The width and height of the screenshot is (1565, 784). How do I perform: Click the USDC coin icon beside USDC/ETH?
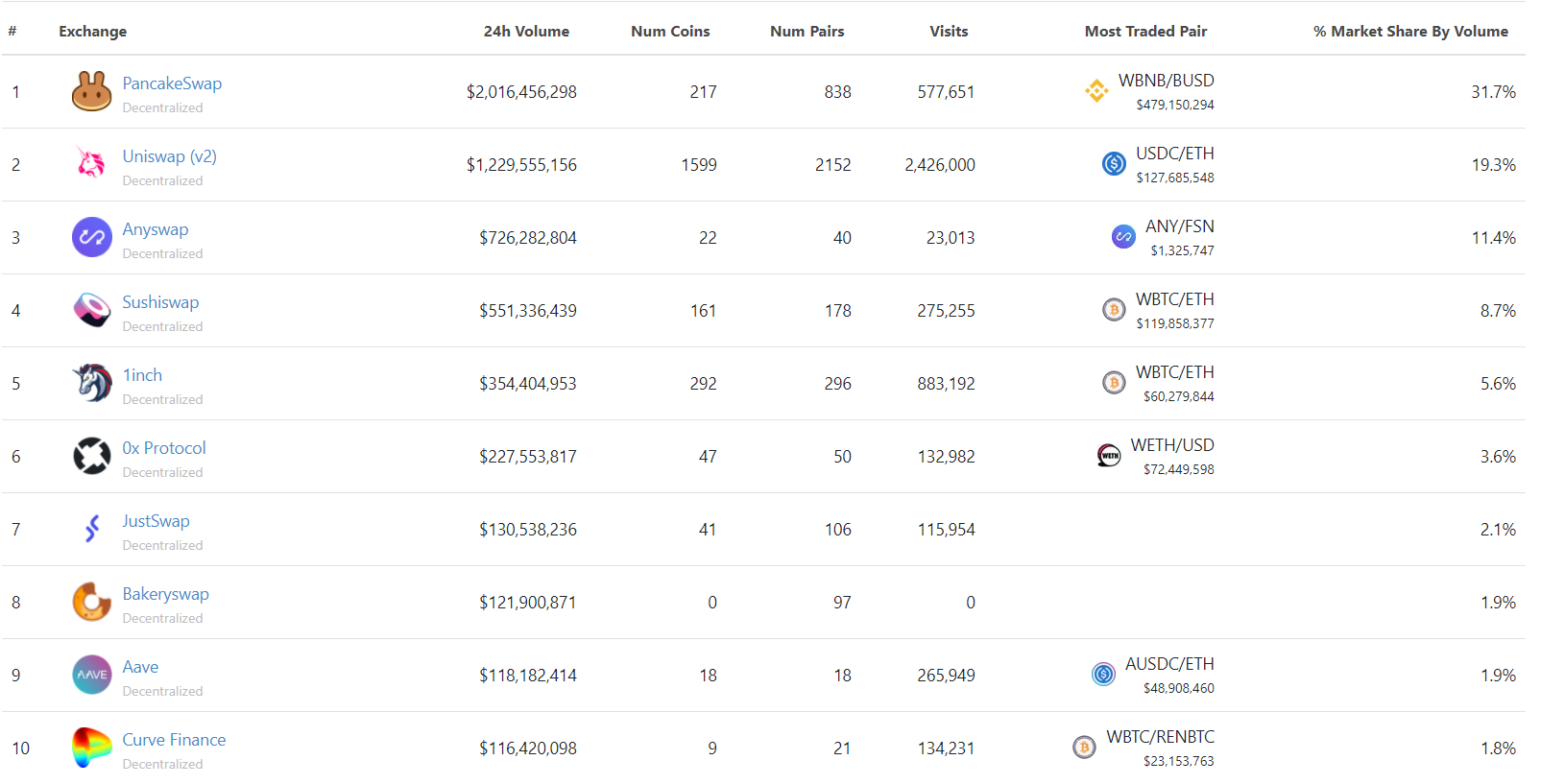1114,164
